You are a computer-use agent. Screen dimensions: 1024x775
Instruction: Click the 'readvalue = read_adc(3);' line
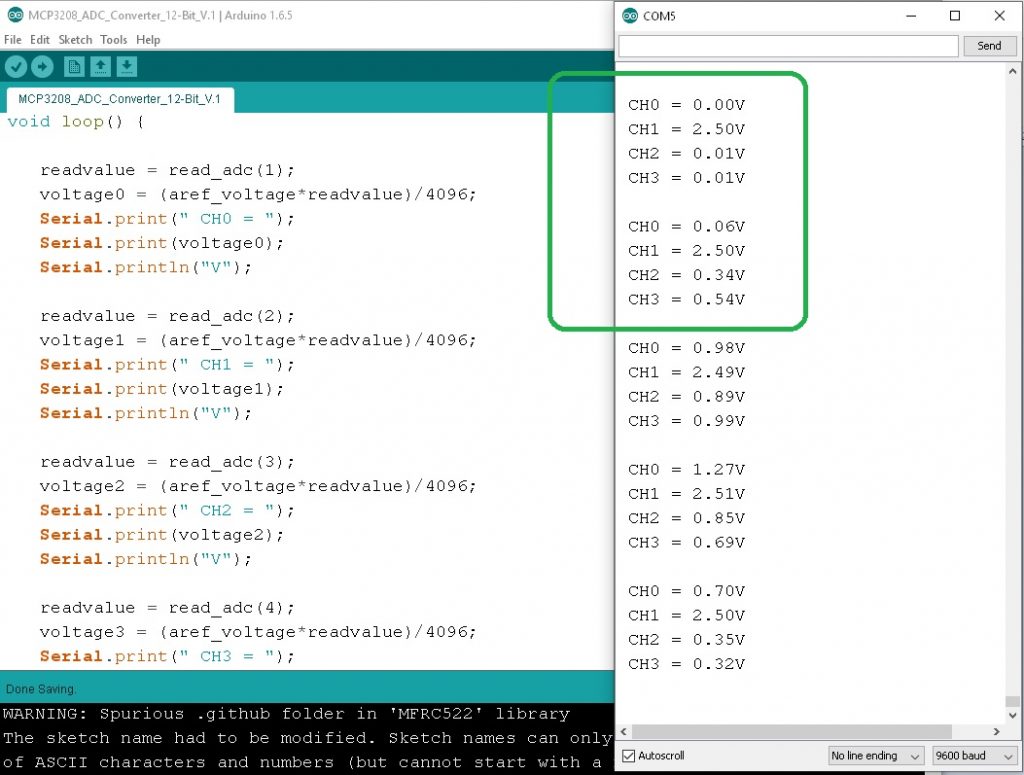click(167, 462)
